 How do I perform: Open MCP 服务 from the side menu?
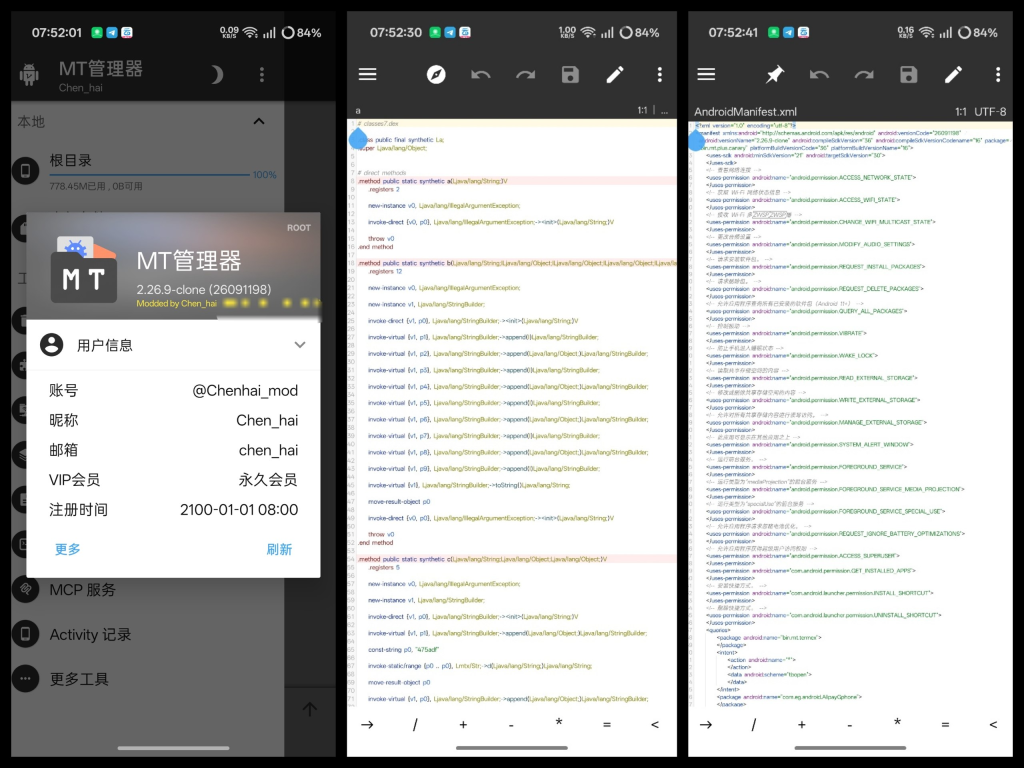click(x=148, y=590)
